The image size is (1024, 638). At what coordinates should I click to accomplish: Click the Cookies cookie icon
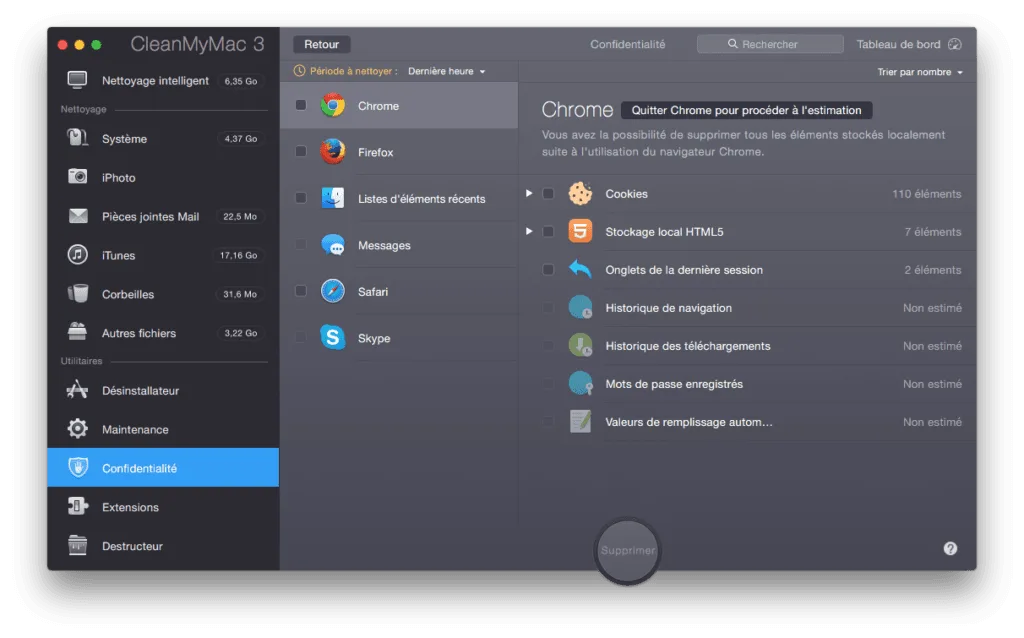tap(580, 193)
